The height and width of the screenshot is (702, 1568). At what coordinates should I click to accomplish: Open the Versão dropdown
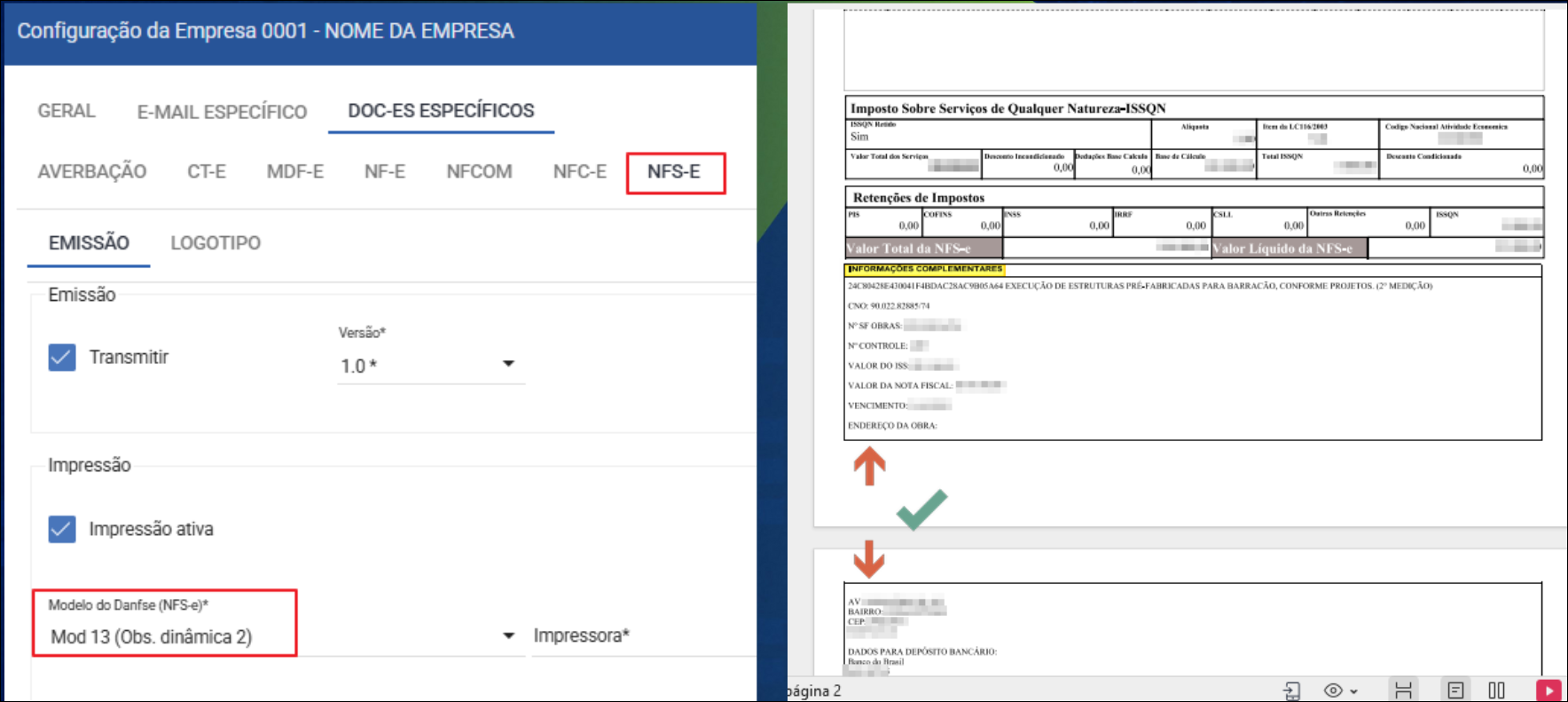point(508,364)
